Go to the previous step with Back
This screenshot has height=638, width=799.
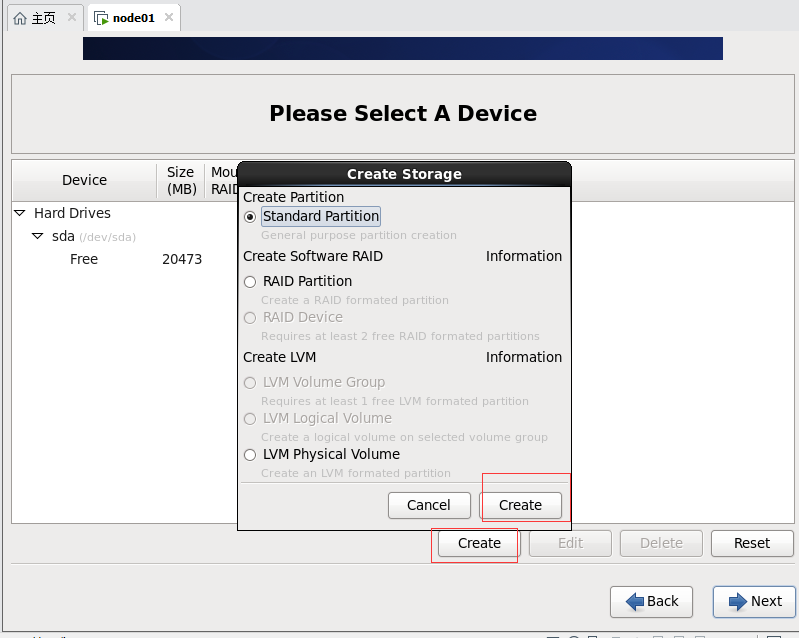tap(652, 602)
